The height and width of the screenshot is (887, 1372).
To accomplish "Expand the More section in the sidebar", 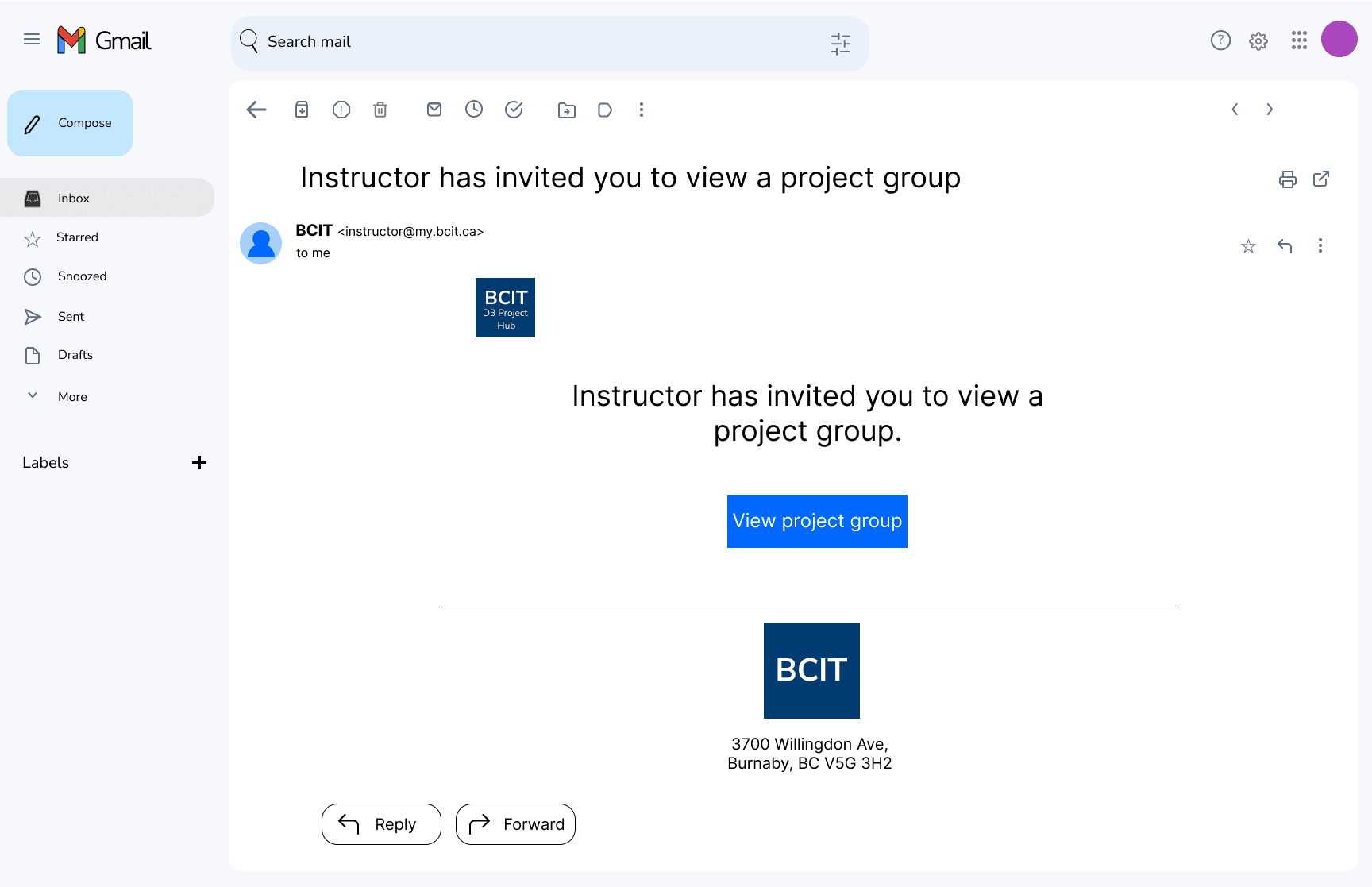I will pyautogui.click(x=72, y=396).
